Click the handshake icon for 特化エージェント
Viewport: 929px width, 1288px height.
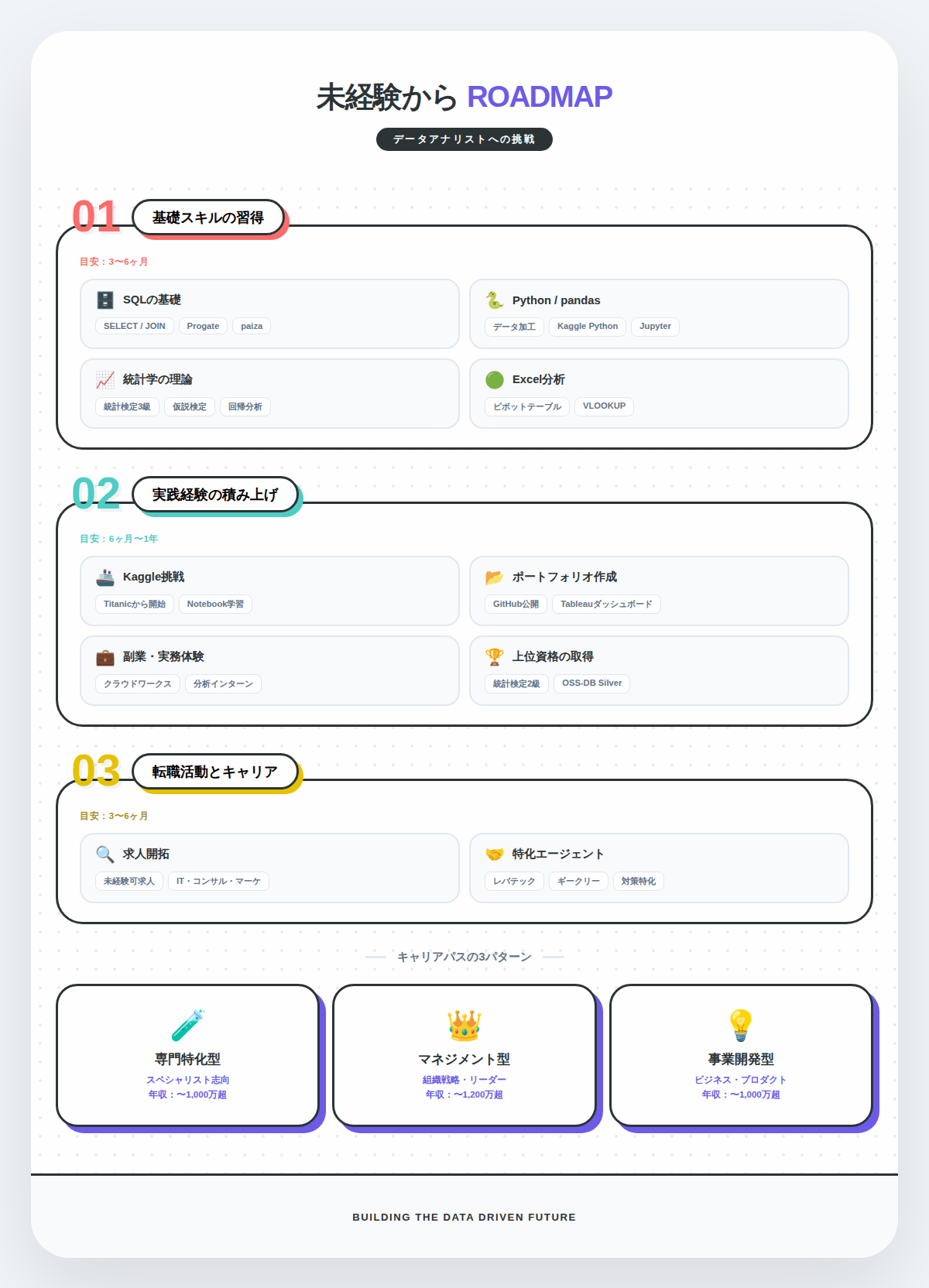(x=495, y=855)
